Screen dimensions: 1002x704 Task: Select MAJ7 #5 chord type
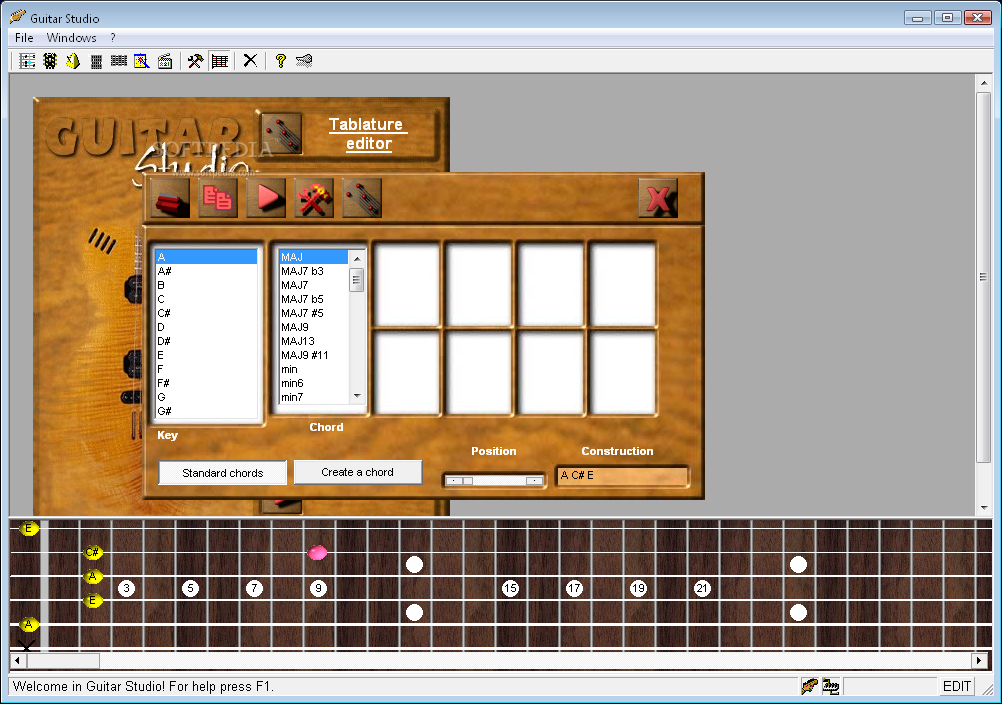(314, 313)
